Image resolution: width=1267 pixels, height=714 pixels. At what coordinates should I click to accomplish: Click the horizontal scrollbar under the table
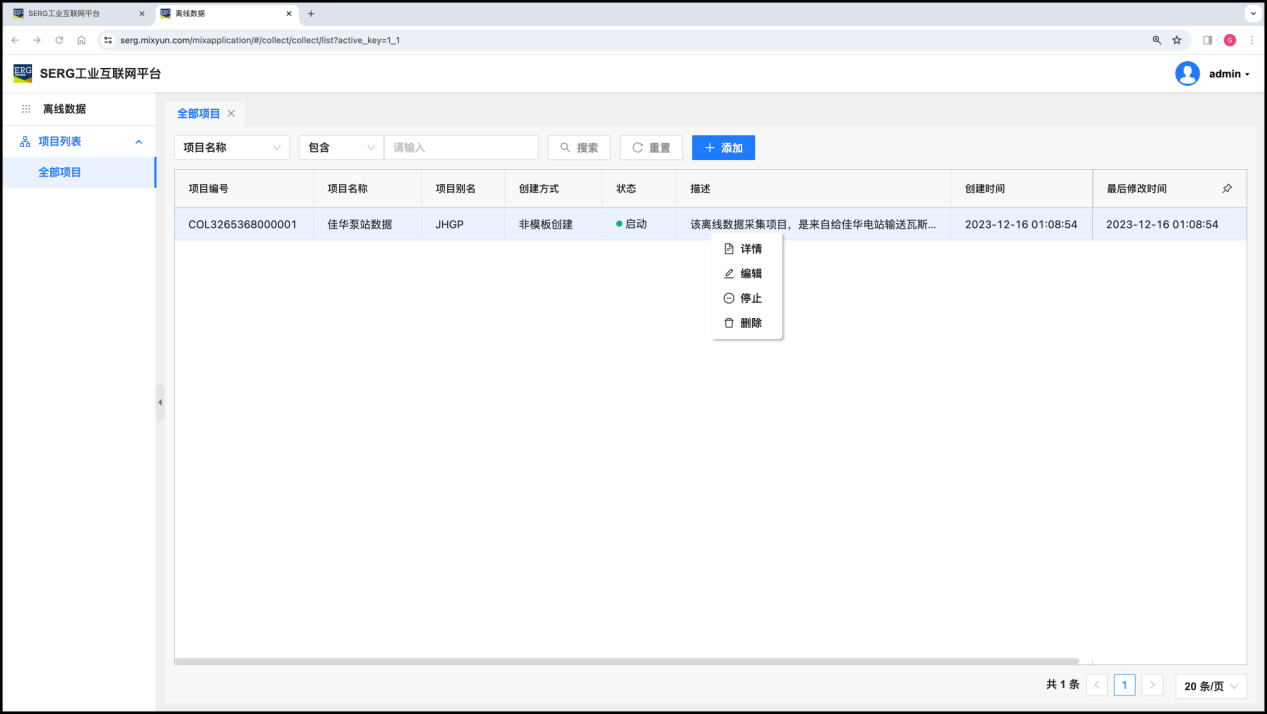[627, 661]
